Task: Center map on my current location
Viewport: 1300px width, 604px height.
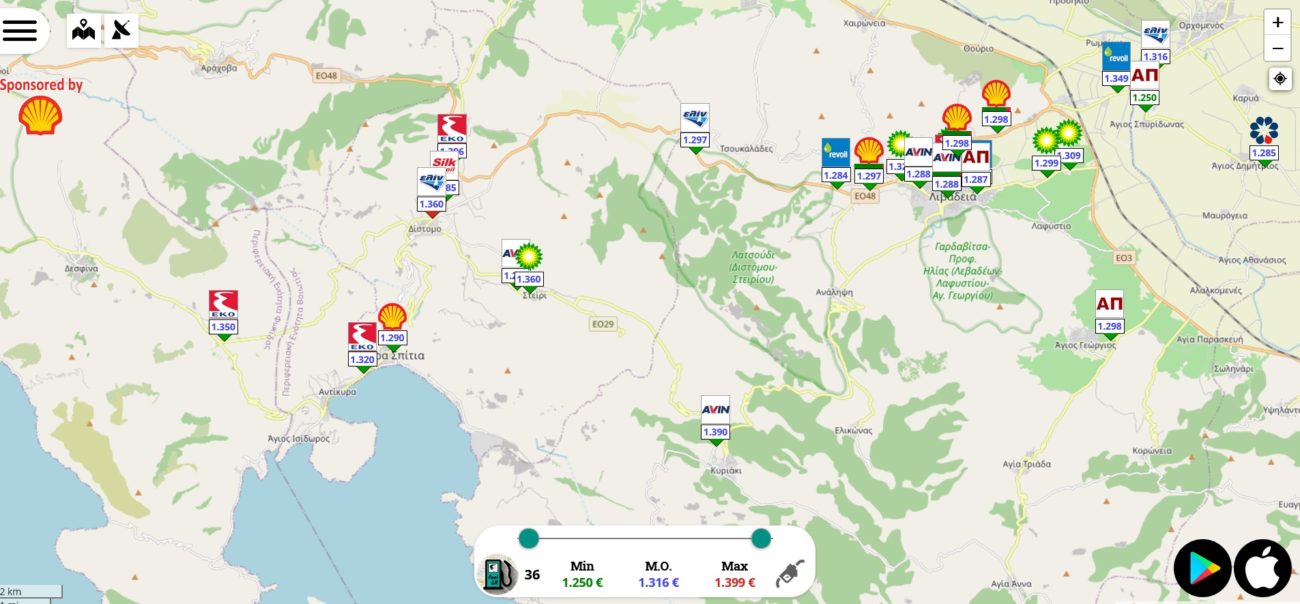Action: (1279, 79)
